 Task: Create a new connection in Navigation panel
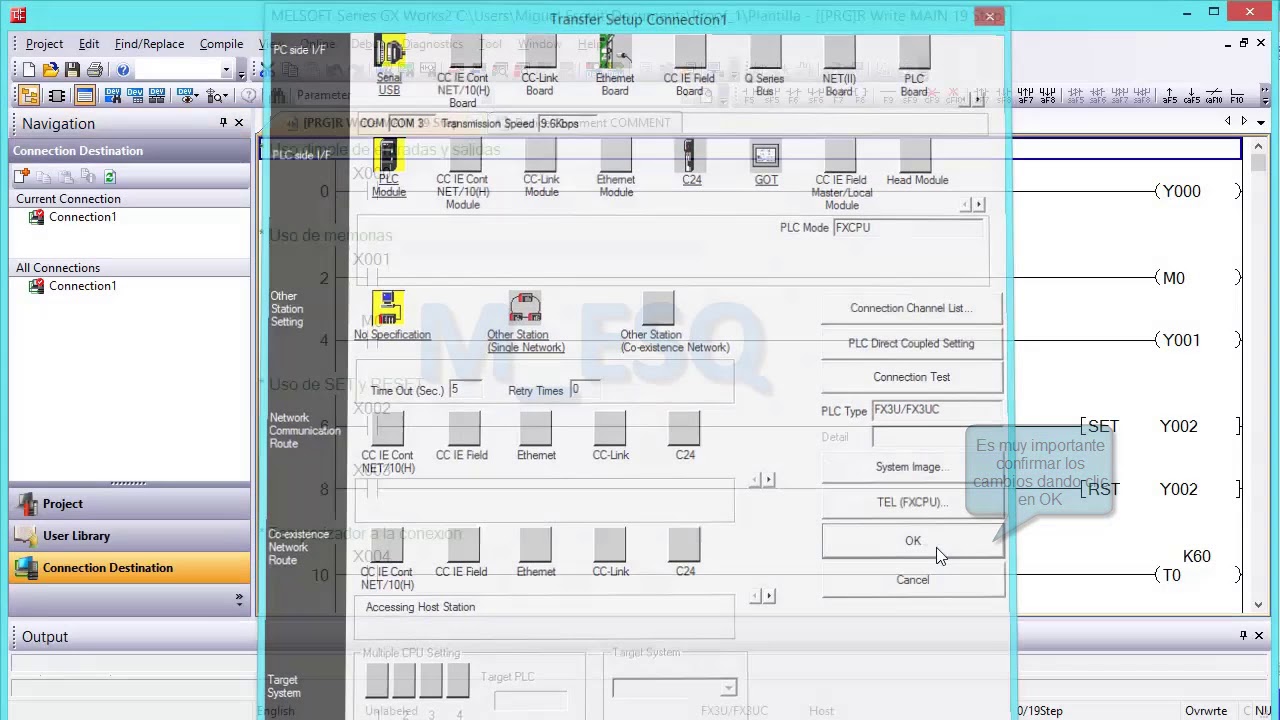[x=21, y=176]
